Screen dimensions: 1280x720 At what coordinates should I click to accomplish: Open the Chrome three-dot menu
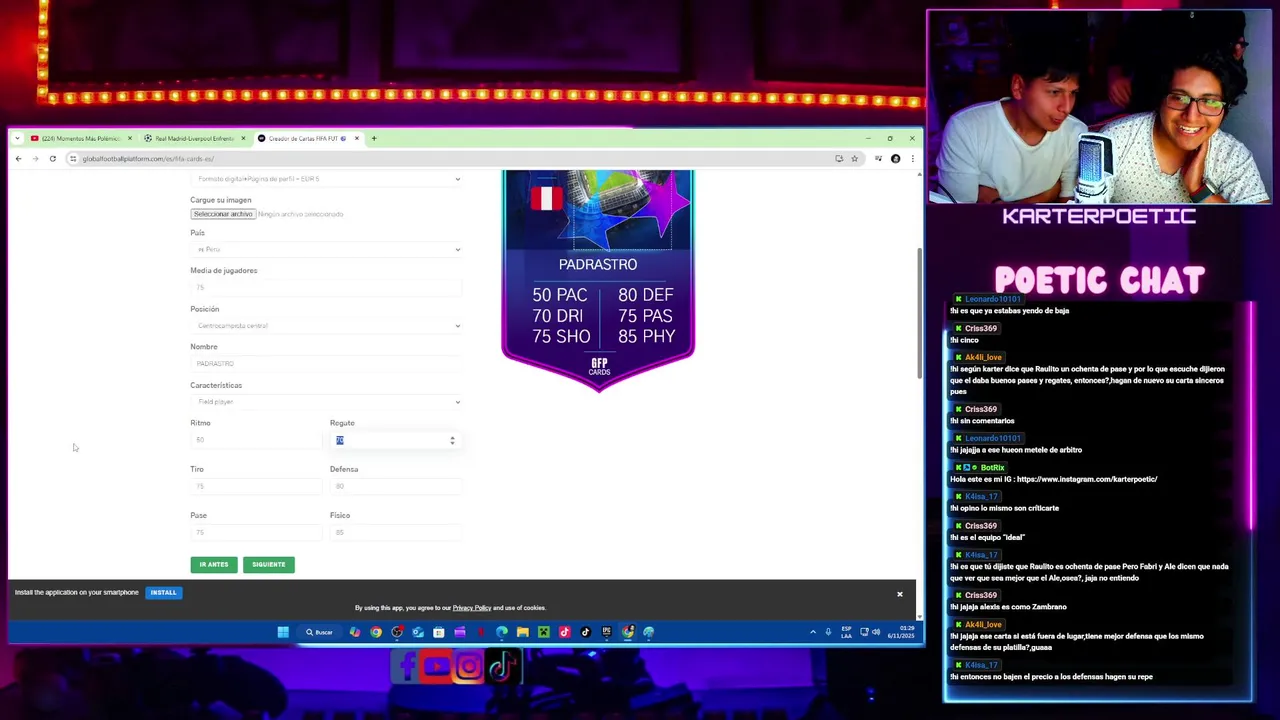click(x=912, y=158)
